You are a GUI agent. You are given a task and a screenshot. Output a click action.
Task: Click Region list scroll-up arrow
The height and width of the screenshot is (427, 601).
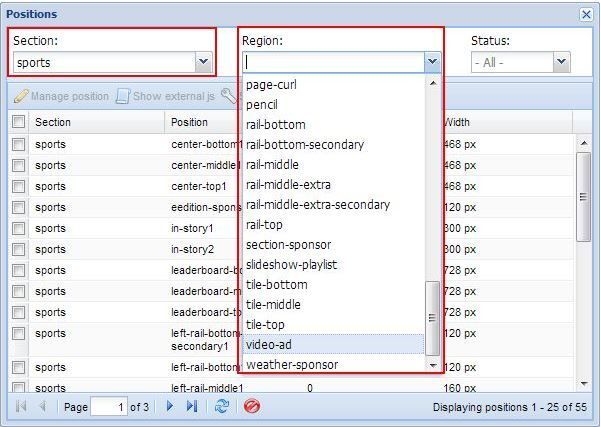pos(433,83)
